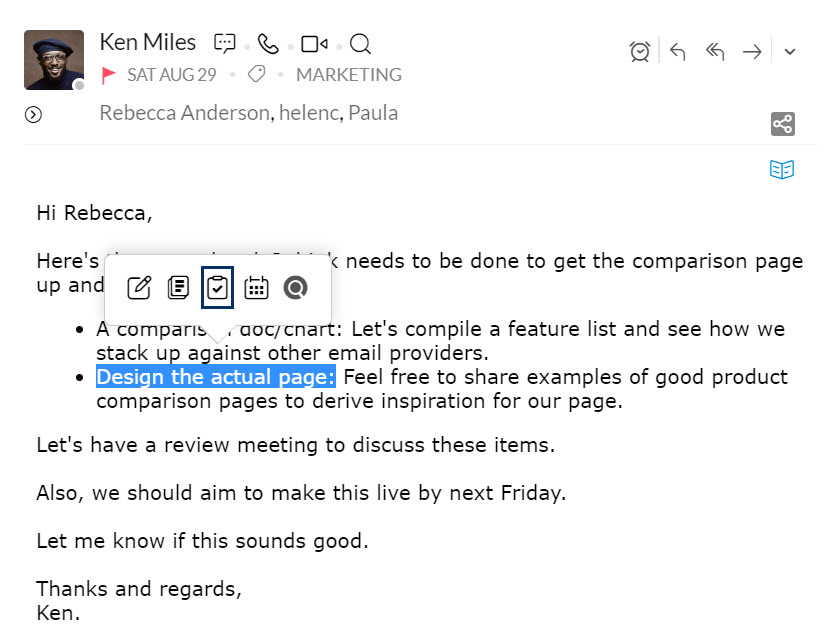This screenshot has width=829, height=630.
Task: Add selected text as a task
Action: point(217,288)
